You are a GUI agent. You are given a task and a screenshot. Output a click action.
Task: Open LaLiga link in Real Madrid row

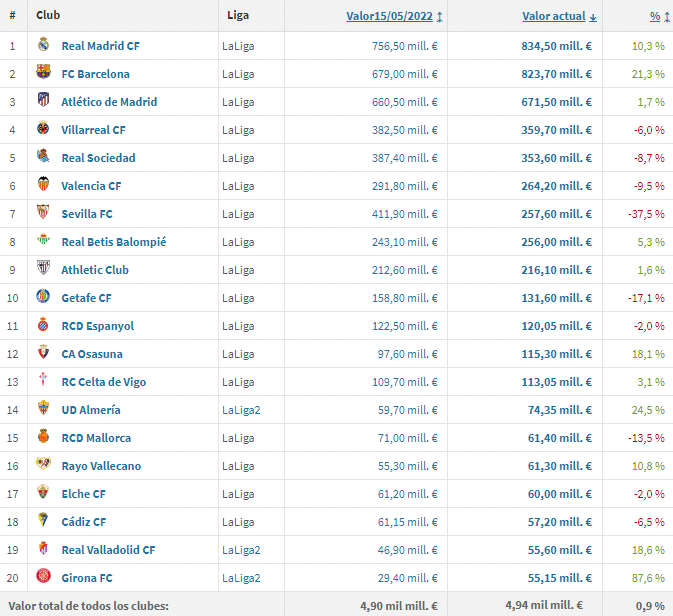pyautogui.click(x=238, y=46)
